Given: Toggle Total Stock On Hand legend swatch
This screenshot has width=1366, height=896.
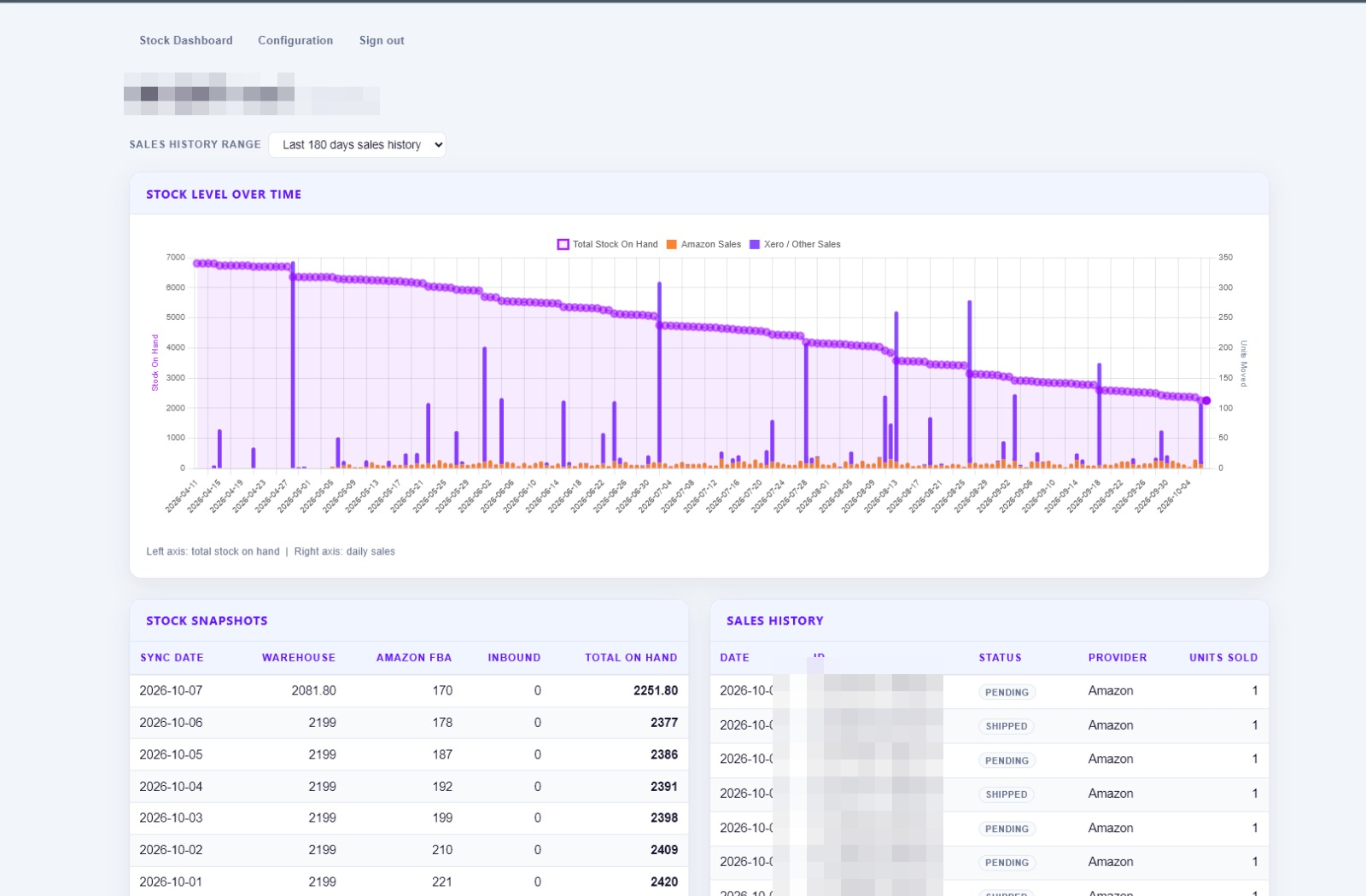Looking at the screenshot, I should tap(563, 244).
